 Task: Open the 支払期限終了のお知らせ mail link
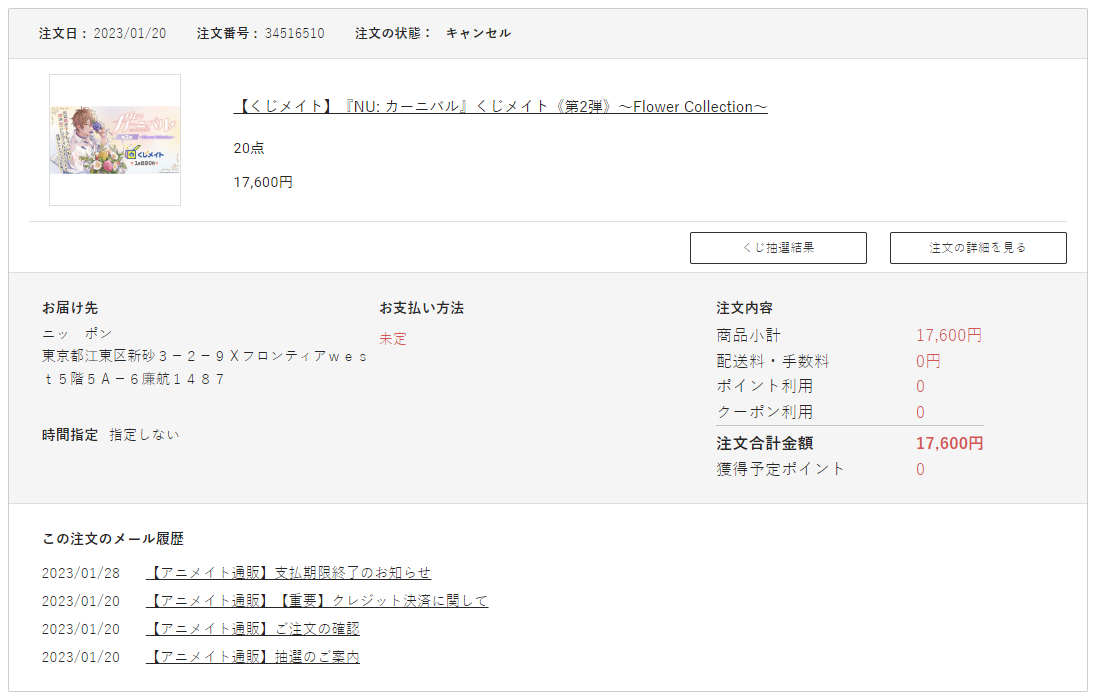tap(289, 573)
